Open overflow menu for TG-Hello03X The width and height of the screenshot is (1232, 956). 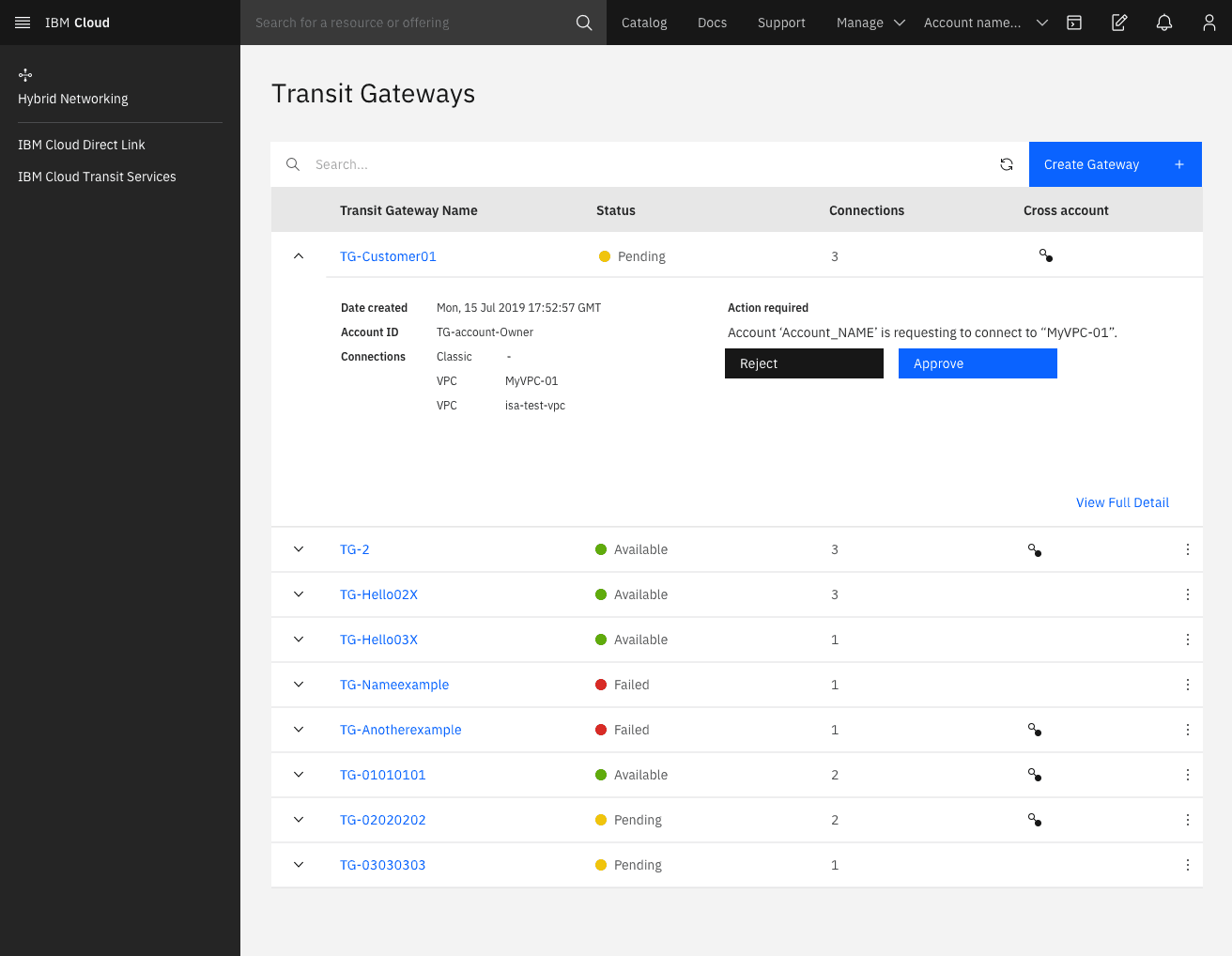coord(1188,640)
